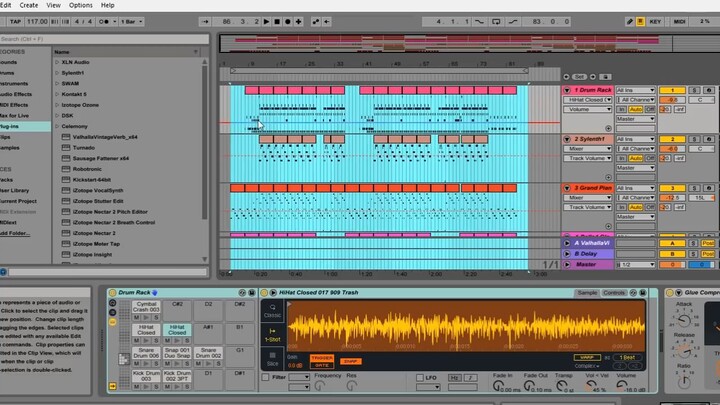Click the TAP tempo button
720x405 pixels.
tap(15, 22)
